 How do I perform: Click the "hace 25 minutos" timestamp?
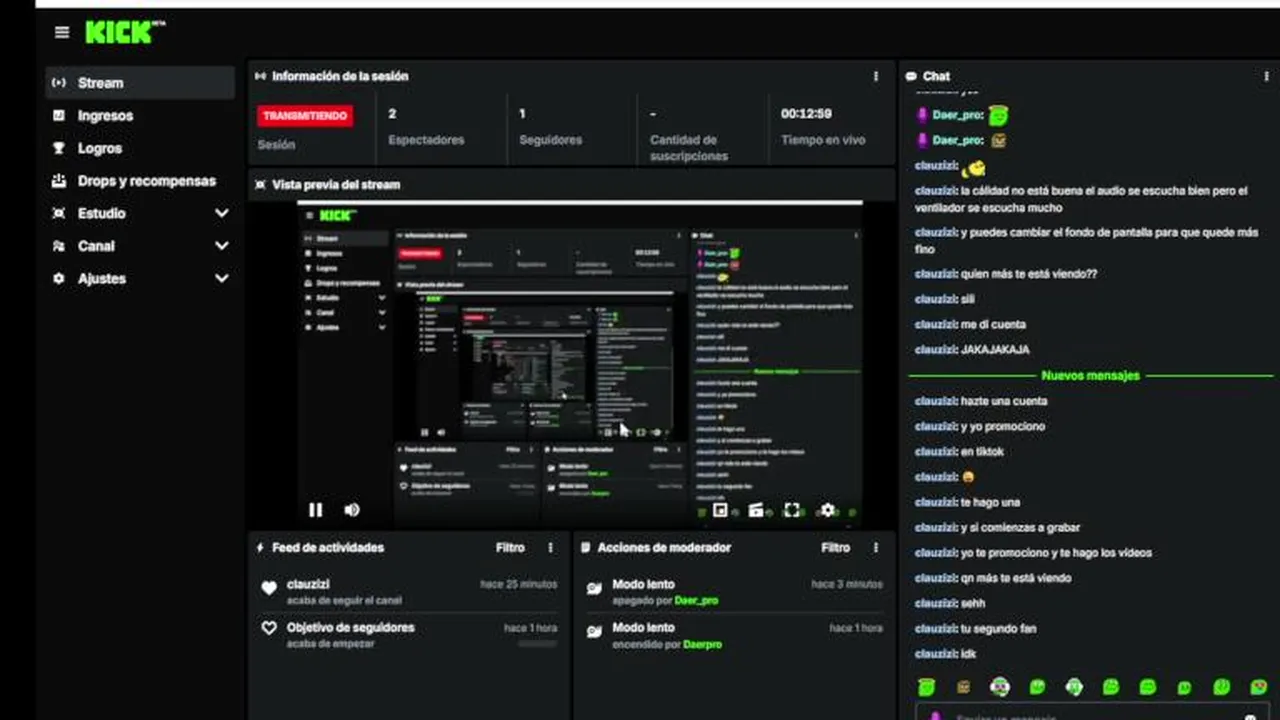click(x=518, y=584)
